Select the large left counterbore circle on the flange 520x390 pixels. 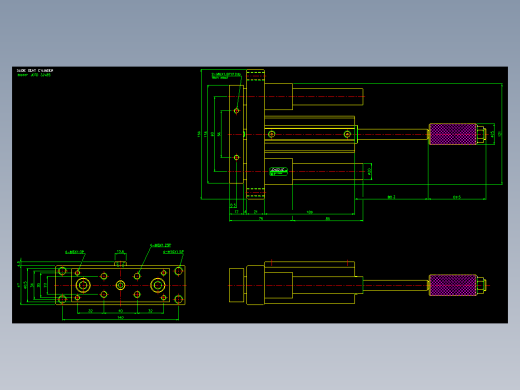[x=83, y=285]
